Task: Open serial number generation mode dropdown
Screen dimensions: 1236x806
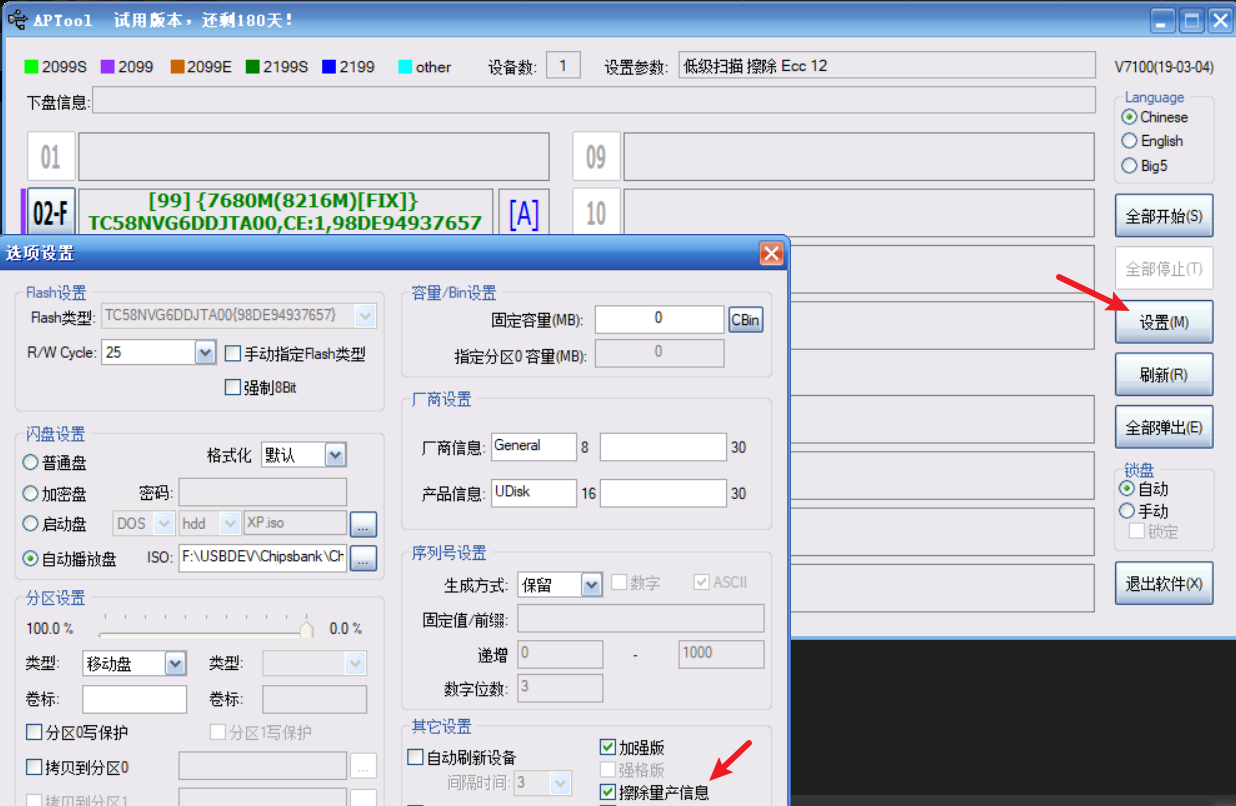Action: 591,584
